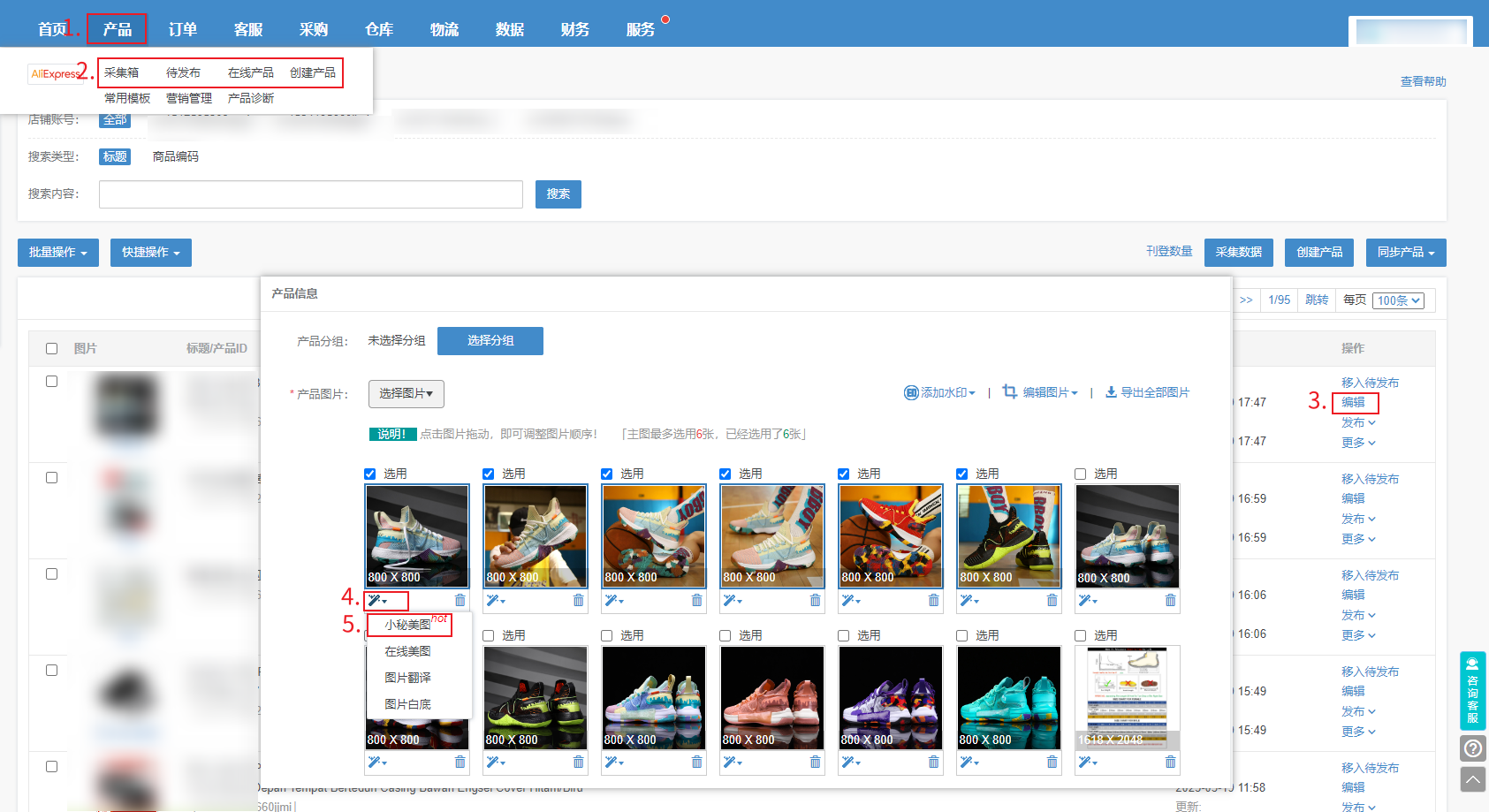Click the 搜索 button
The width and height of the screenshot is (1489, 812).
(x=558, y=194)
